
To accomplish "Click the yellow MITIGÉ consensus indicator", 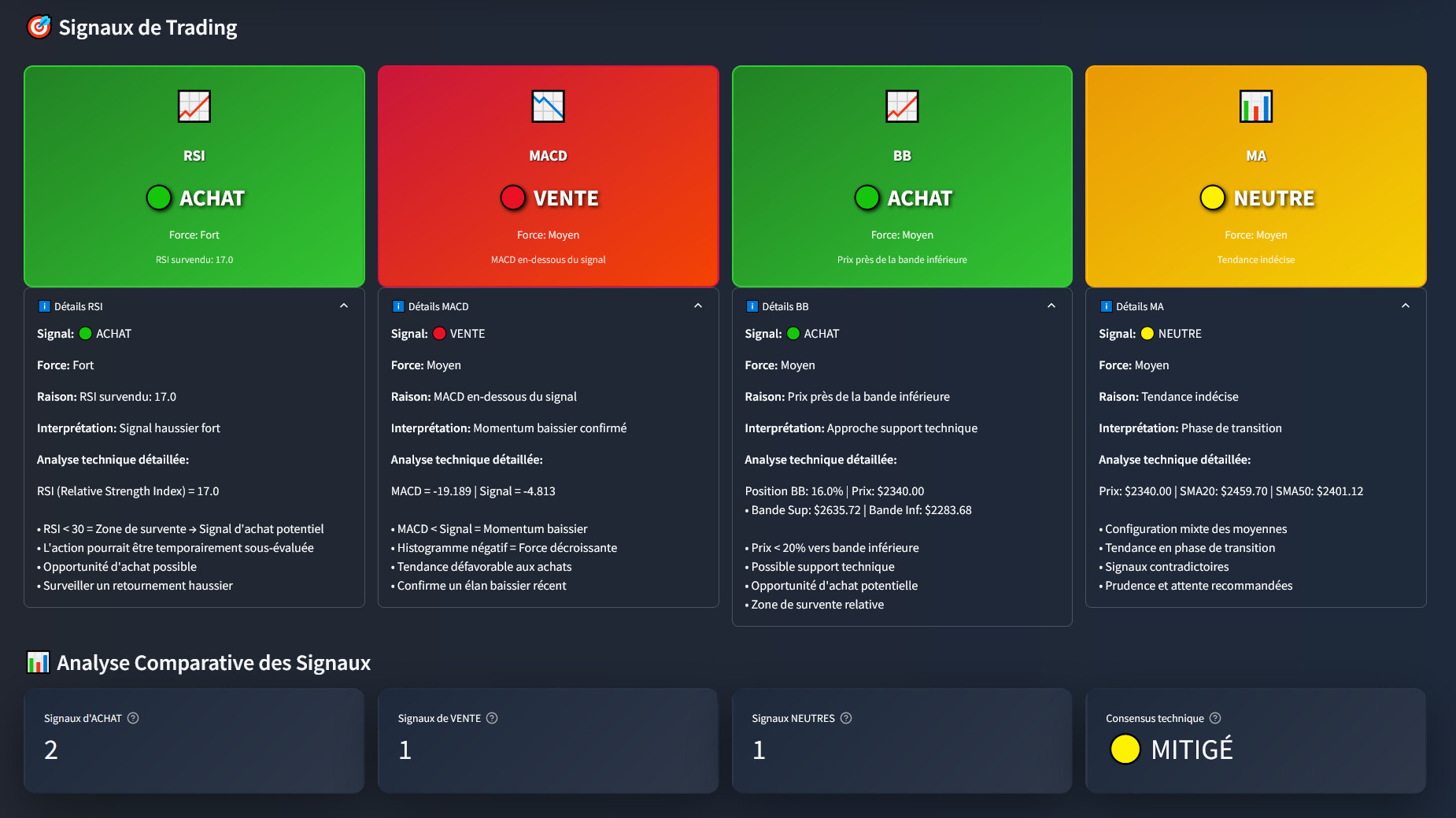I will [1125, 749].
